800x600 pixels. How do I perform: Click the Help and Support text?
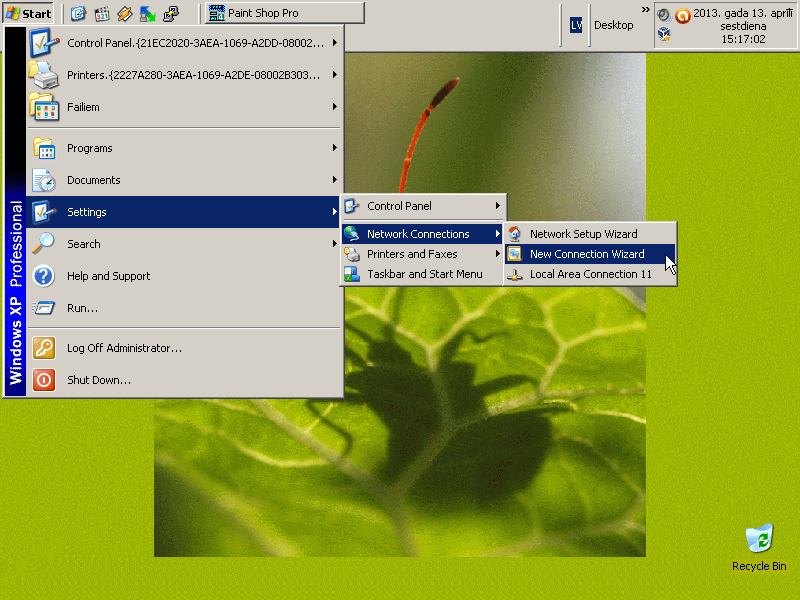click(109, 276)
